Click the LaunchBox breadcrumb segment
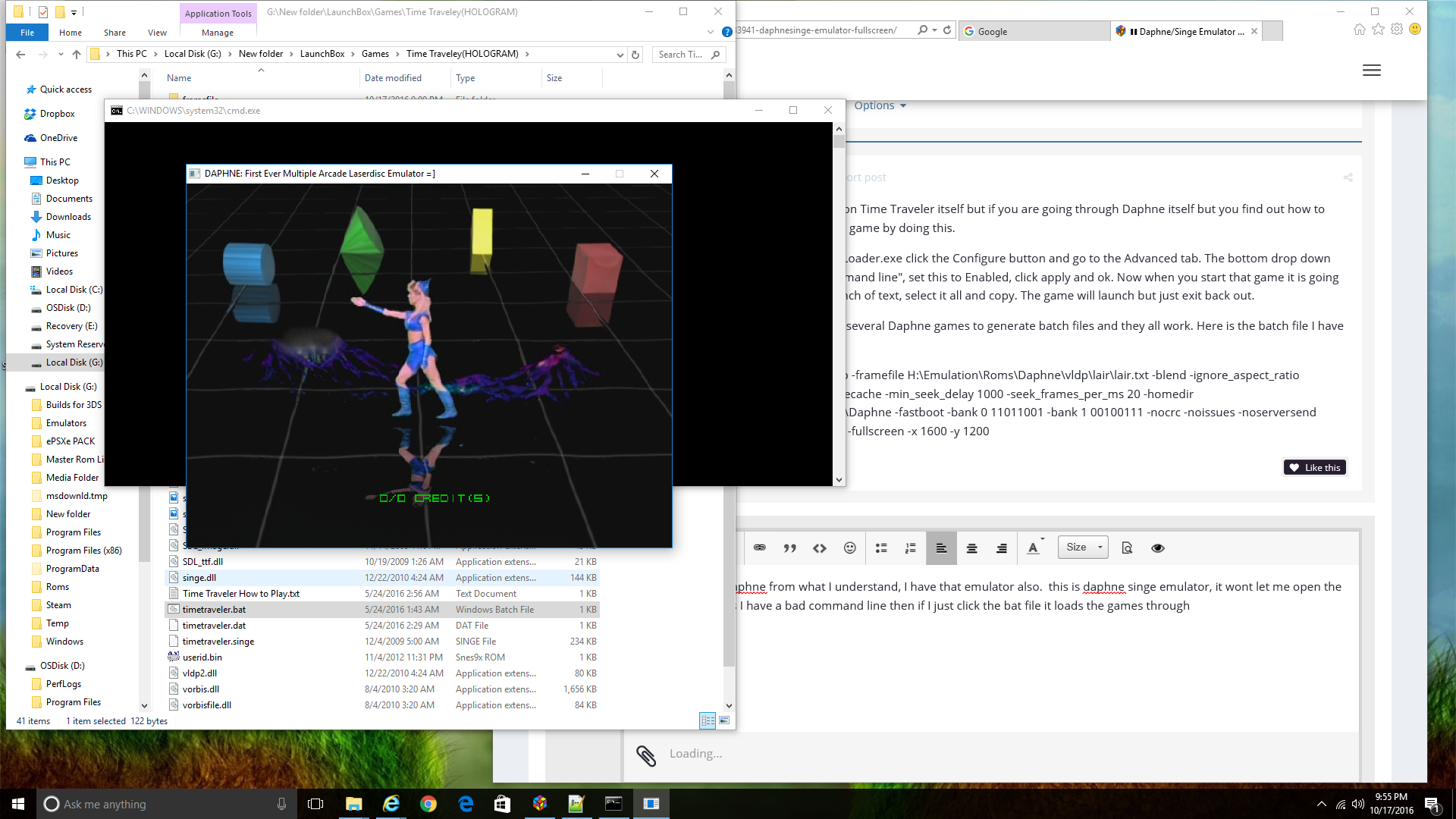Screen dimensions: 1456x819 coord(322,54)
